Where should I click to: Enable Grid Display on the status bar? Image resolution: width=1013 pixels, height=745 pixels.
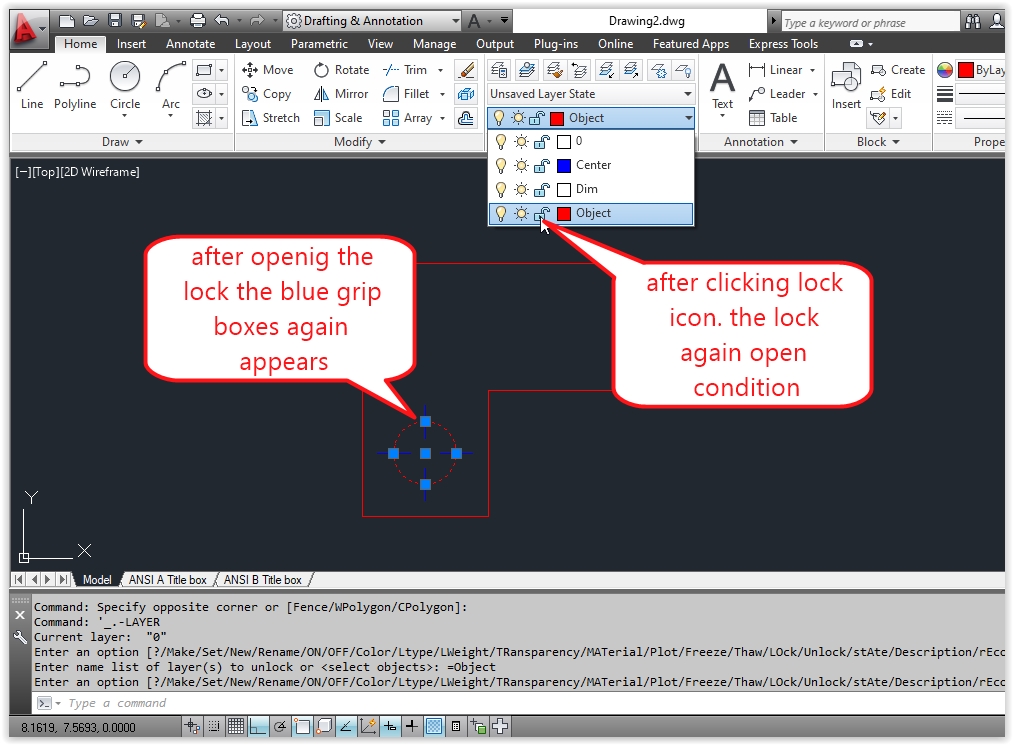point(237,727)
